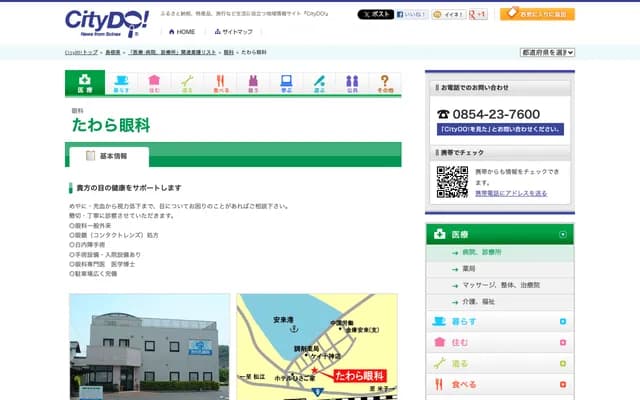Open the サイトマップ link
This screenshot has height=400, width=640.
233,32
